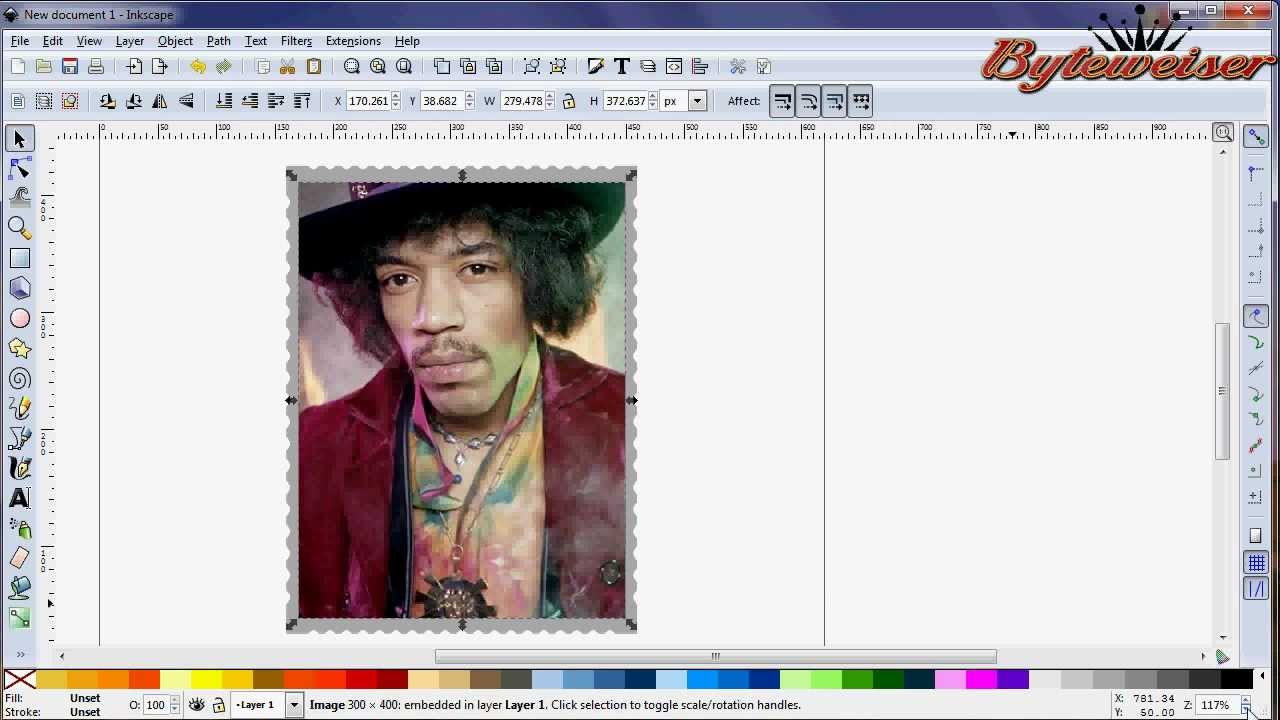Viewport: 1280px width, 720px height.
Task: Select the 3D Box tool
Action: (19, 288)
